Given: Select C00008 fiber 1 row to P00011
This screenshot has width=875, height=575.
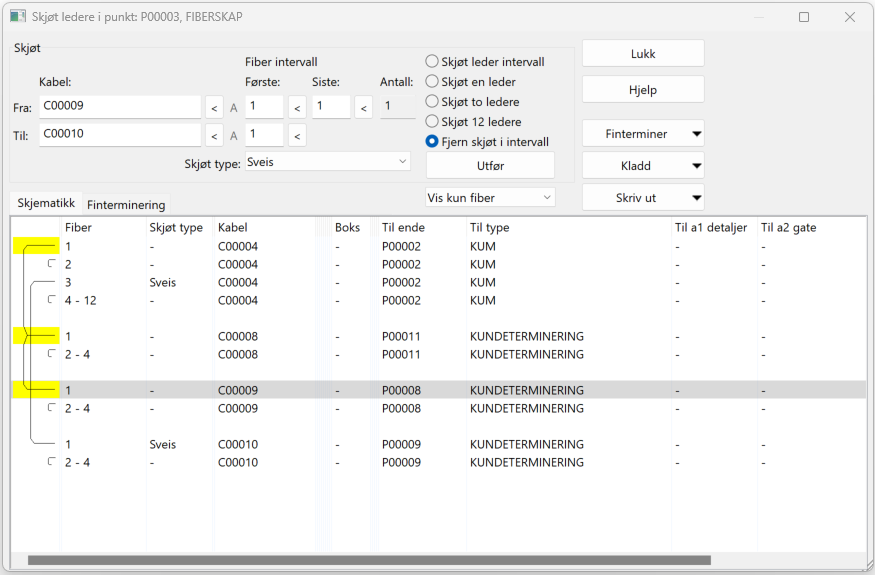Looking at the screenshot, I should click(x=439, y=336).
